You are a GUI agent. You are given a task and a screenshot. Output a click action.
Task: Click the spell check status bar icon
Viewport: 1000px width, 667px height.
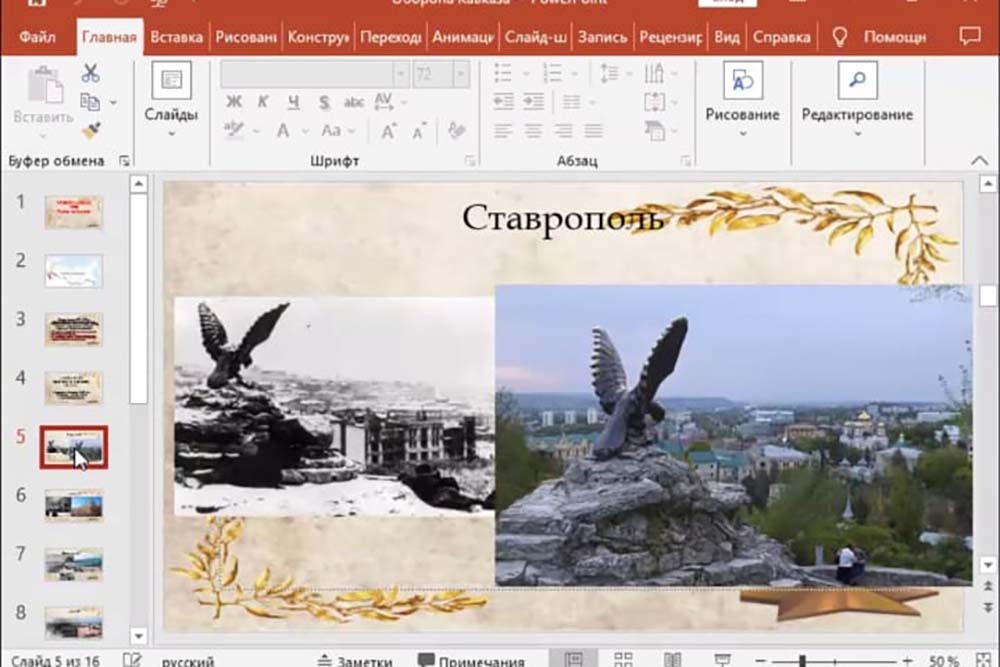pyautogui.click(x=132, y=660)
